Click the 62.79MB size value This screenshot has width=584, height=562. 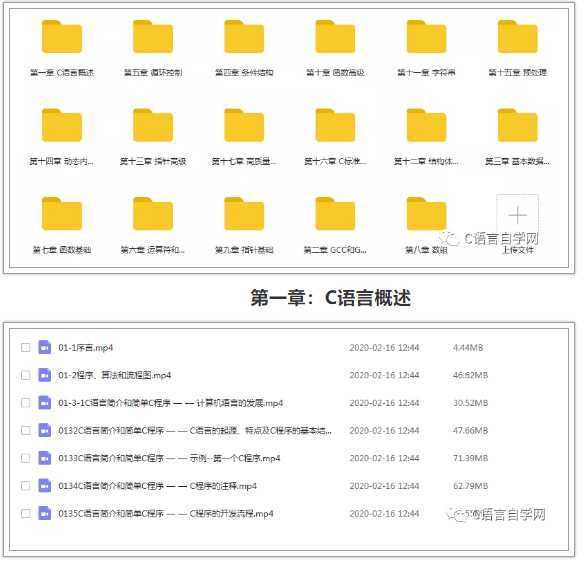tap(470, 486)
